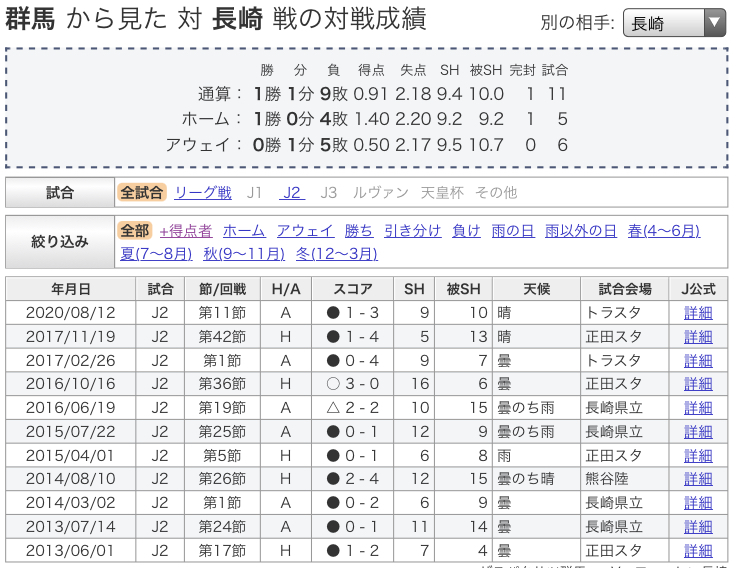This screenshot has width=750, height=568.
Task: Filter matches played on 雨の日
Action: tap(513, 230)
